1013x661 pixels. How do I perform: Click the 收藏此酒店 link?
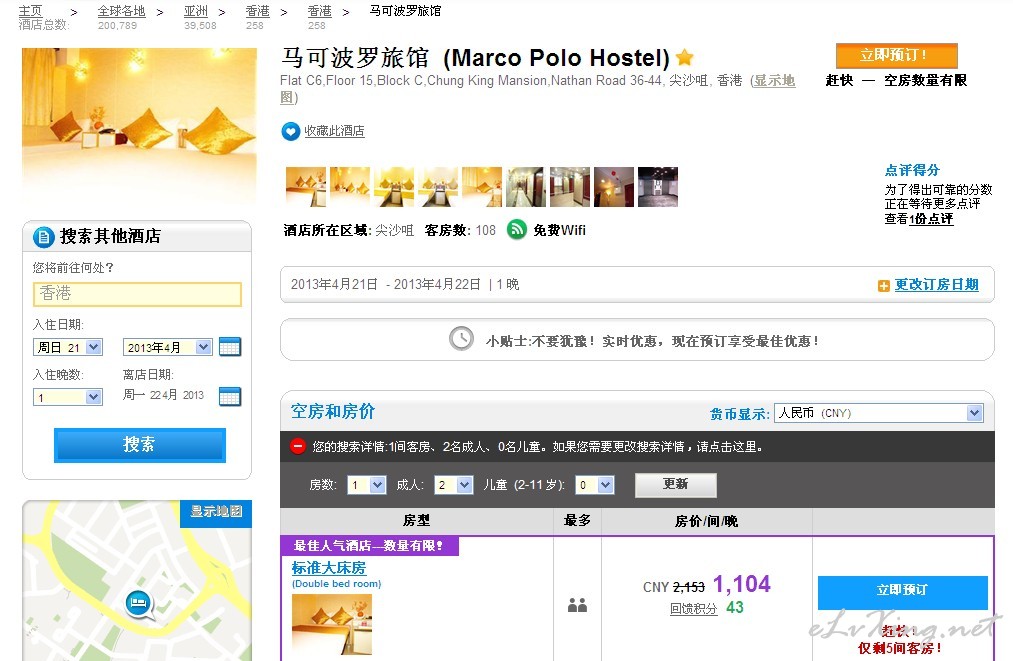335,131
